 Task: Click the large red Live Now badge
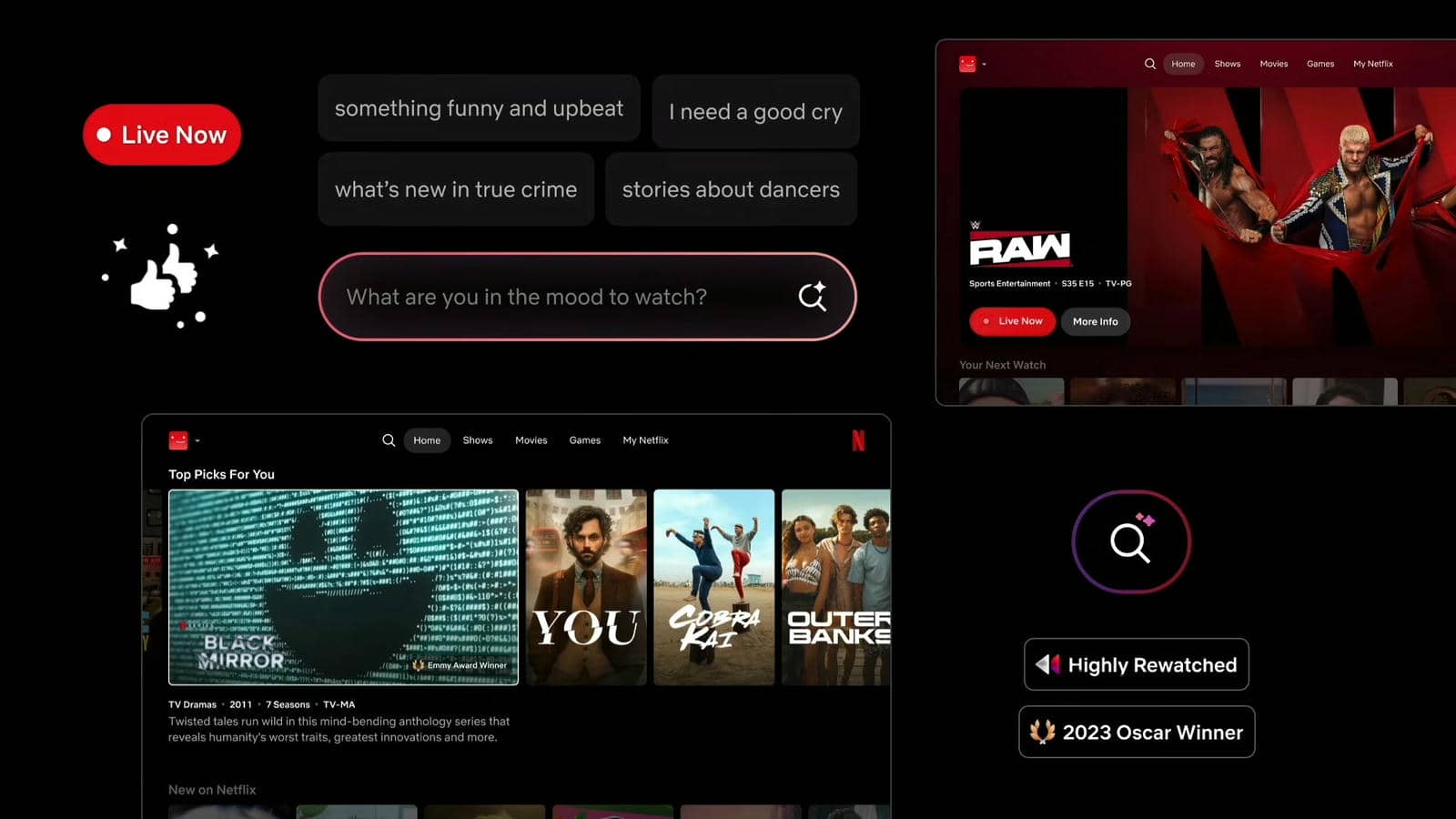coord(162,135)
